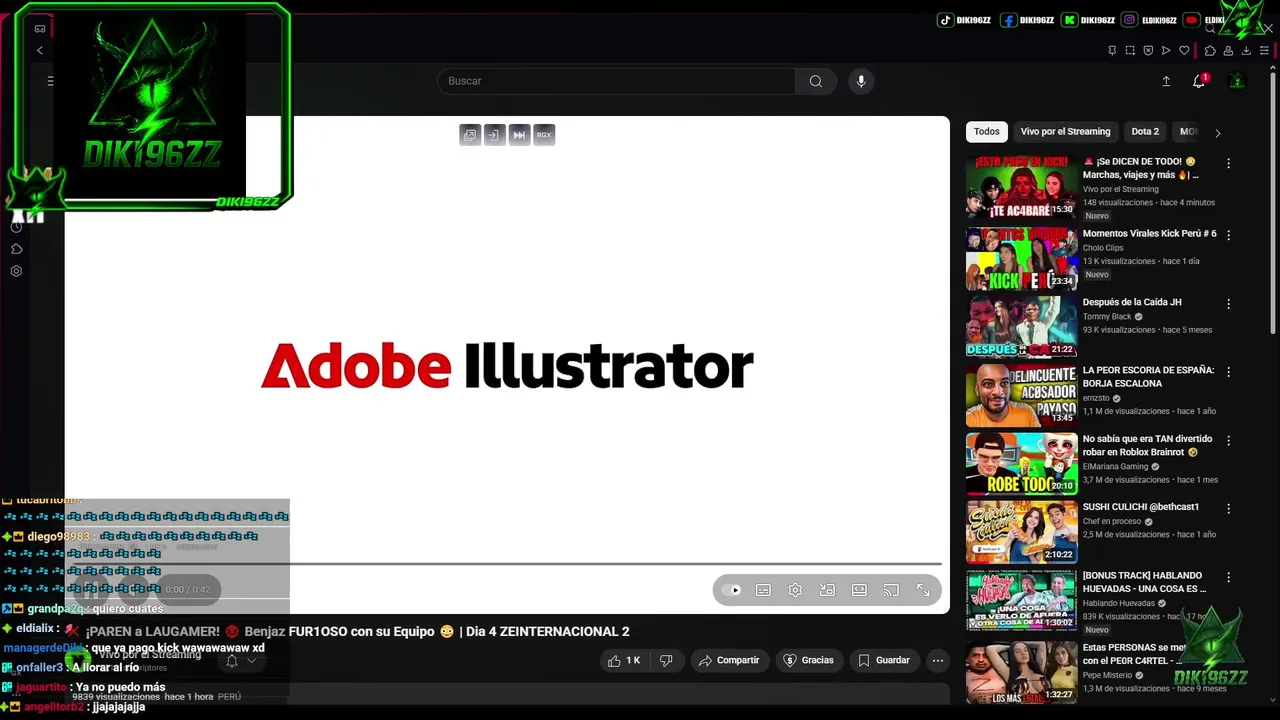The height and width of the screenshot is (720, 1280).
Task: Toggle subtitles in the video player
Action: [763, 590]
